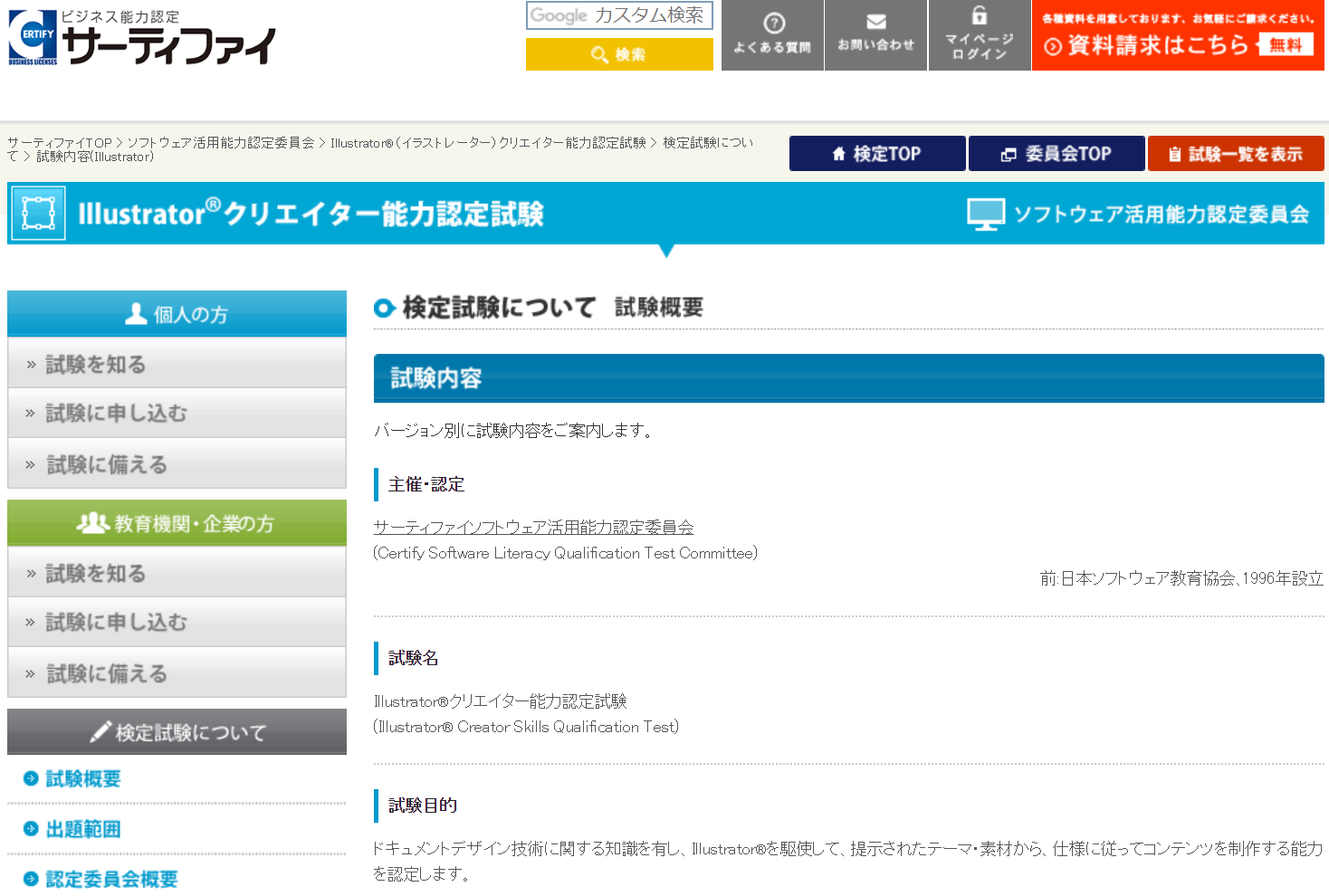Viewport: 1329px width, 896px height.
Task: Click text 'Illustrator® Creator Skills Qualification Test'
Action: [x=526, y=727]
